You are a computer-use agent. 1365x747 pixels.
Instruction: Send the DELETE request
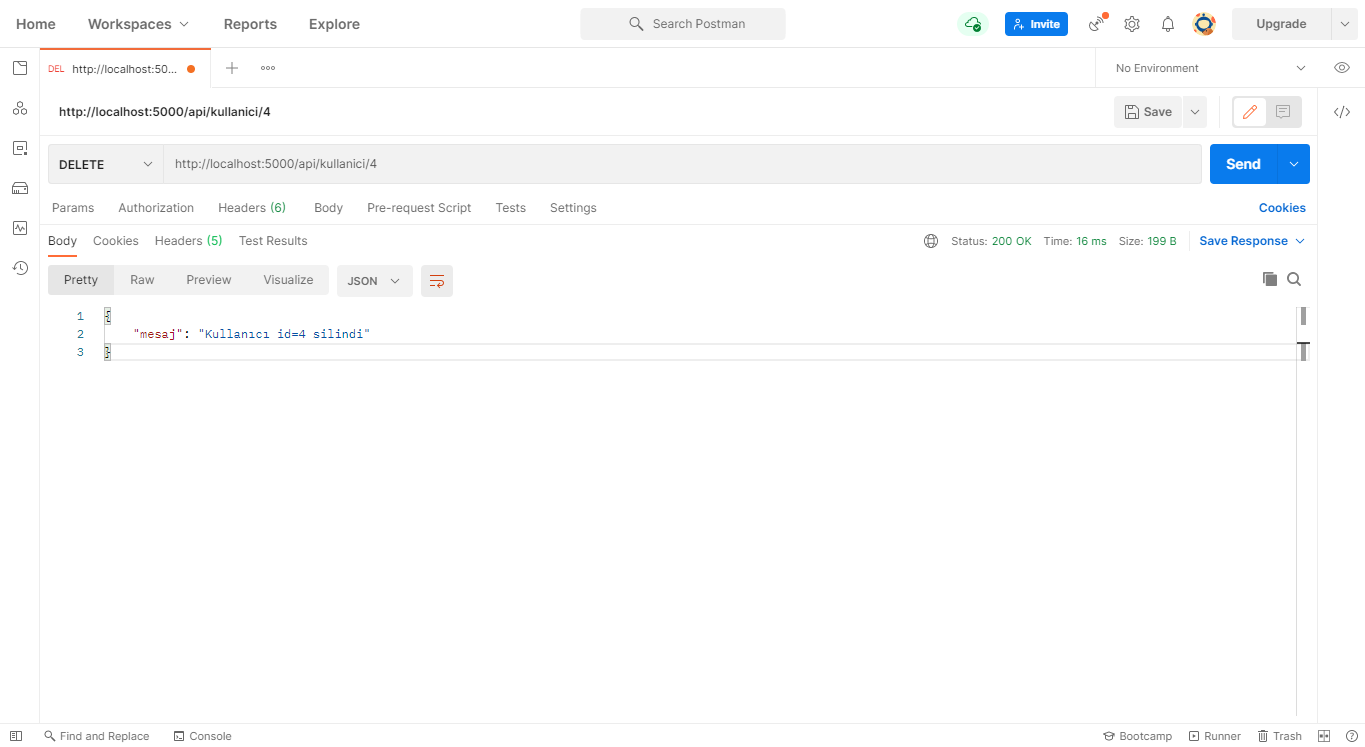[1244, 164]
